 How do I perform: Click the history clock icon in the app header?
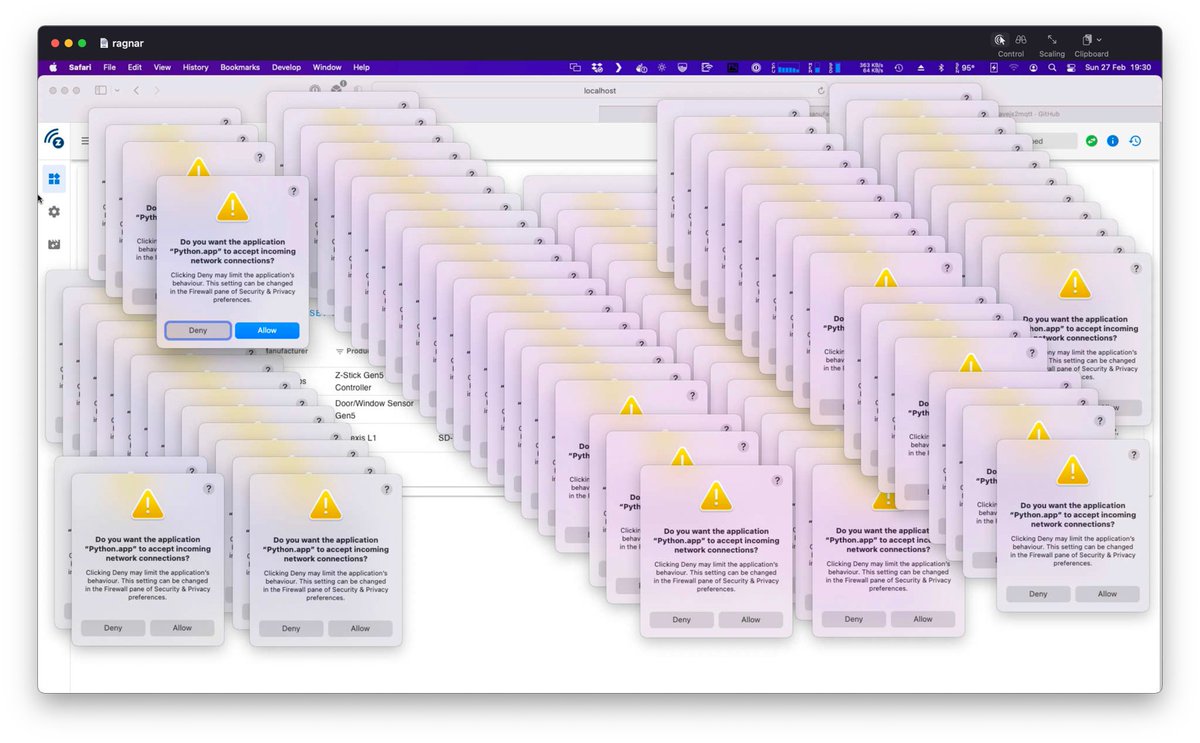coord(1135,141)
